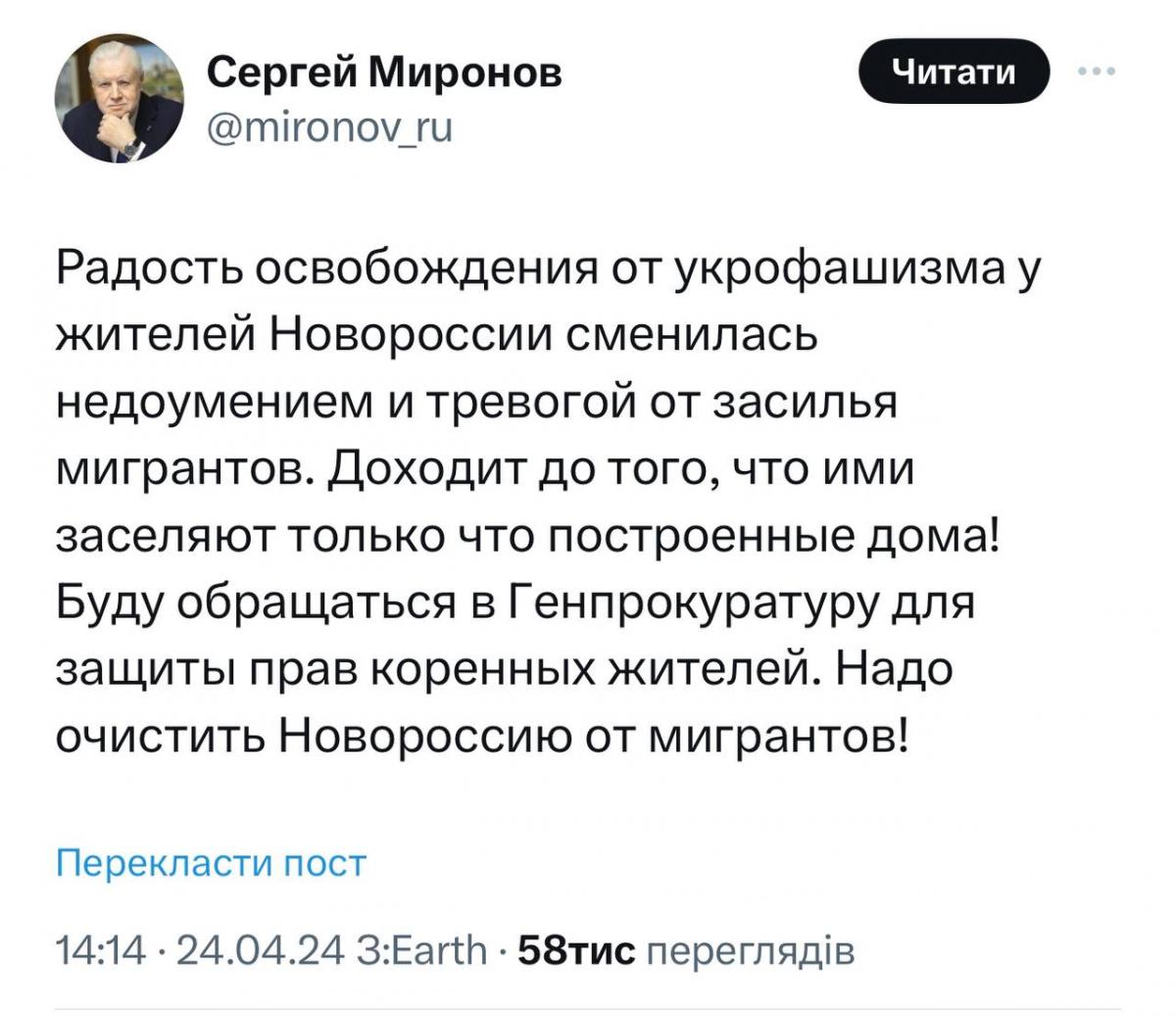Click the Перекласти пост link
This screenshot has height=1017, width=1176.
coord(210,863)
